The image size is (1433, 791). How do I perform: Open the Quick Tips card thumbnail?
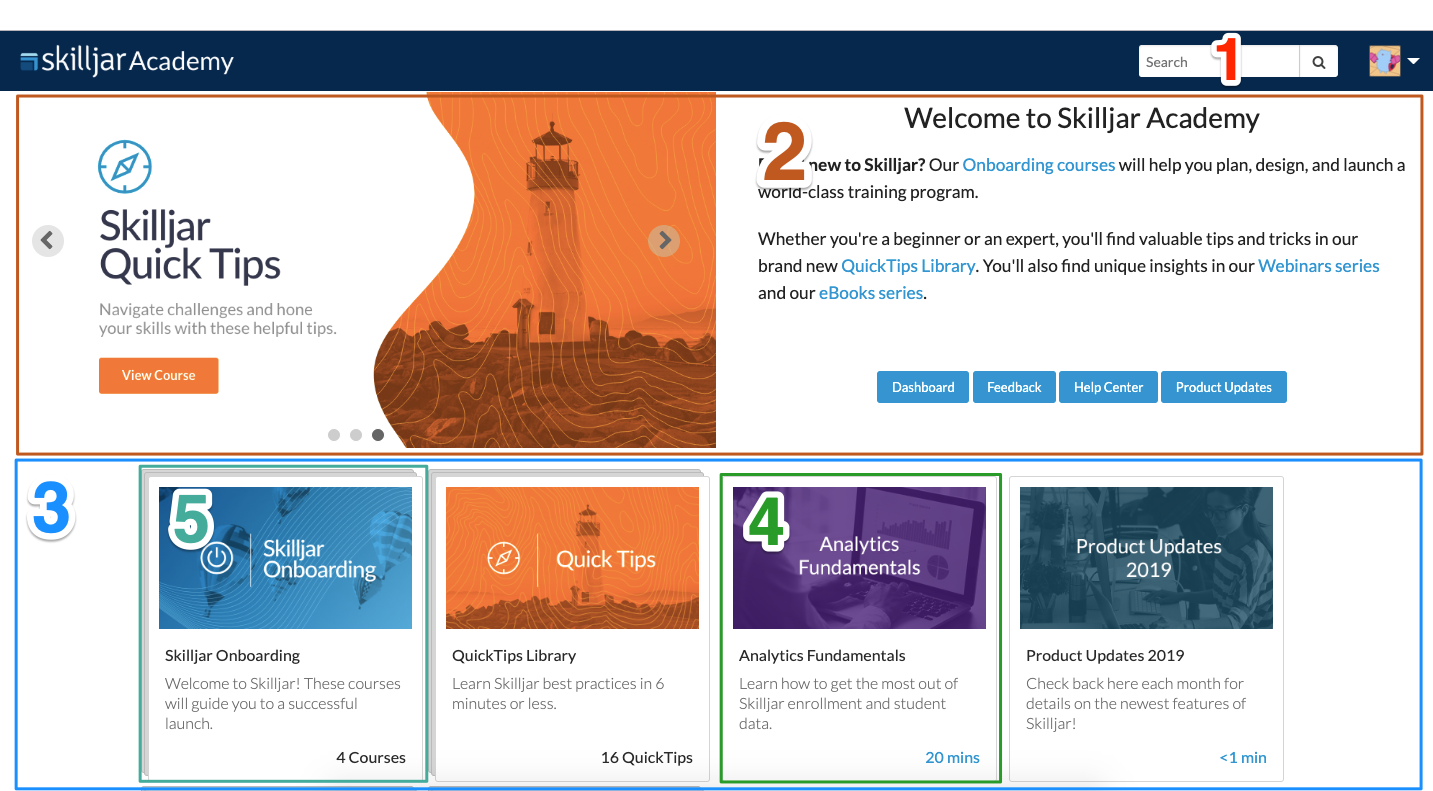tap(572, 558)
